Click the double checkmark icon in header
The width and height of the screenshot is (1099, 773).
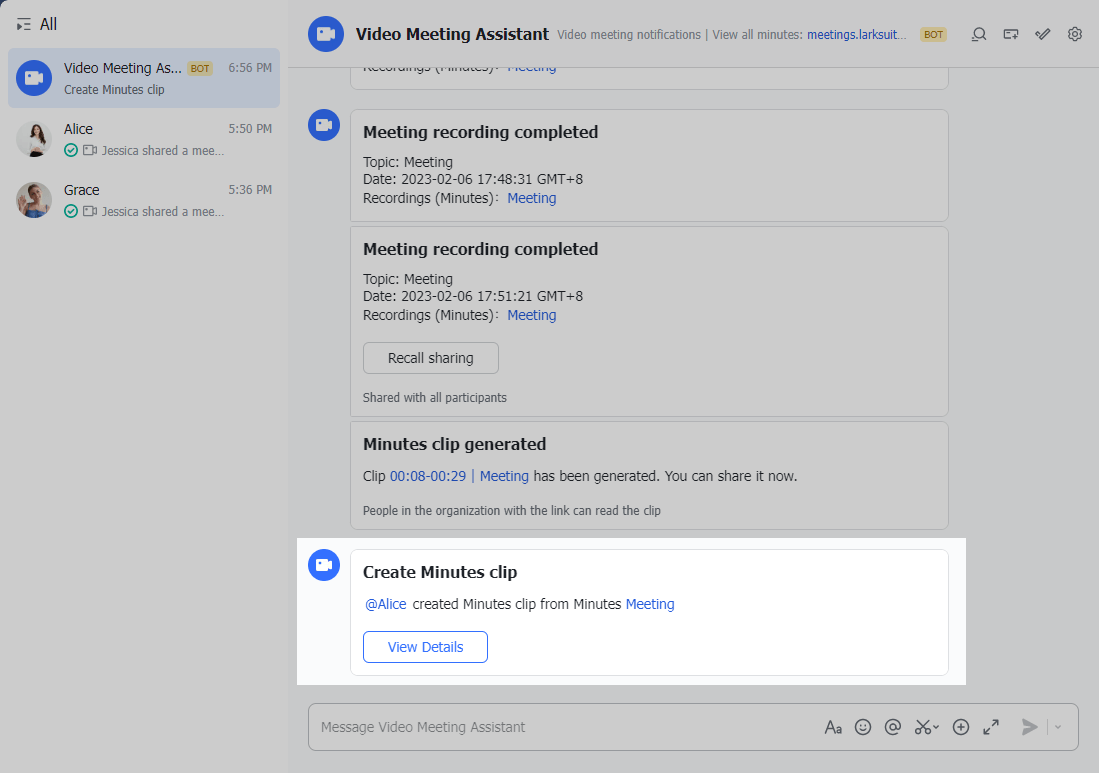pyautogui.click(x=1043, y=34)
